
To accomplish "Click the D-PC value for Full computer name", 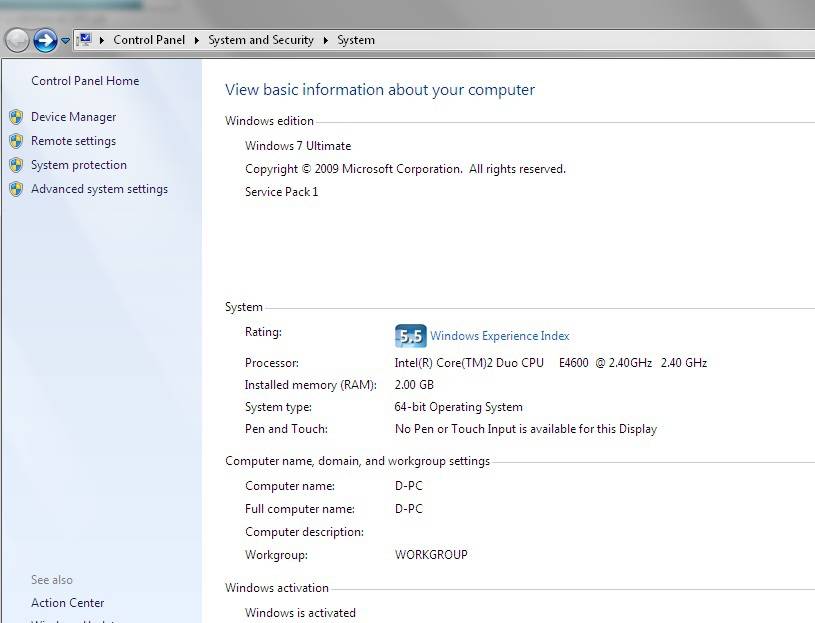I will pyautogui.click(x=409, y=509).
